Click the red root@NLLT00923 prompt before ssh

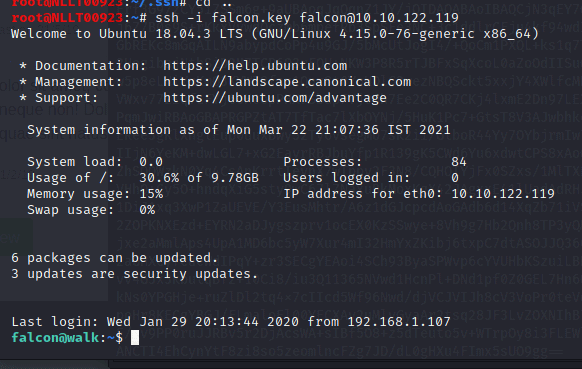pos(67,18)
